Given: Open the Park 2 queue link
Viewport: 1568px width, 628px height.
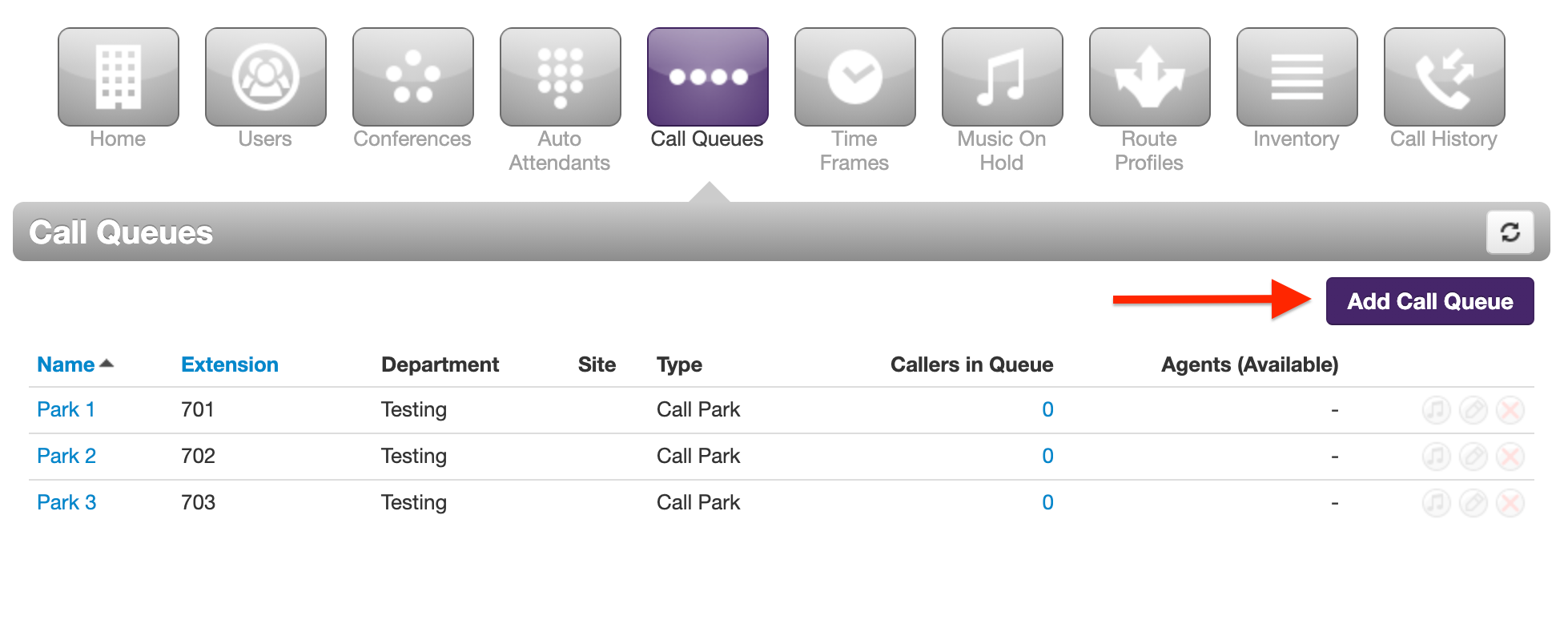Looking at the screenshot, I should click(x=66, y=456).
